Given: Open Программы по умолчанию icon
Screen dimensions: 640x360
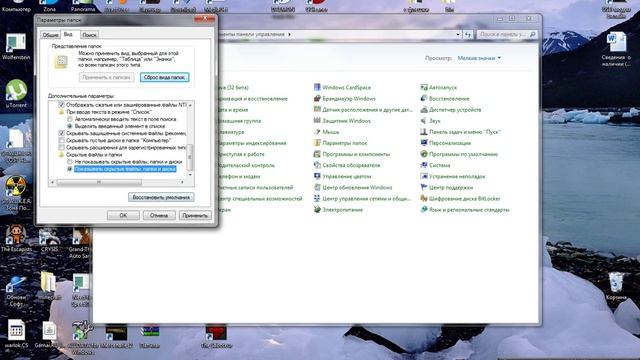Looking at the screenshot, I should [x=424, y=154].
